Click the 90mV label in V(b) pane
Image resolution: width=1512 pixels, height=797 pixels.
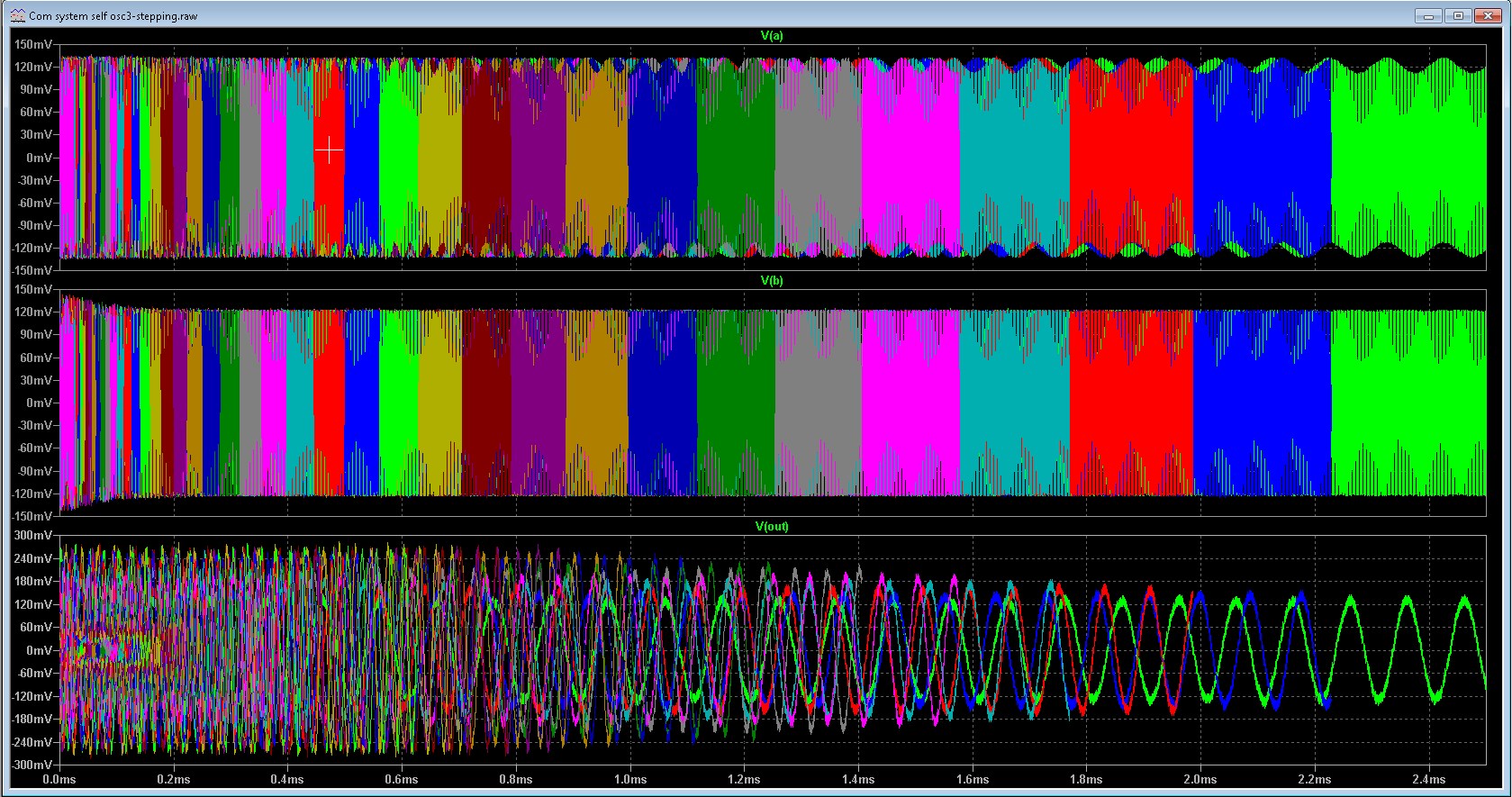38,335
